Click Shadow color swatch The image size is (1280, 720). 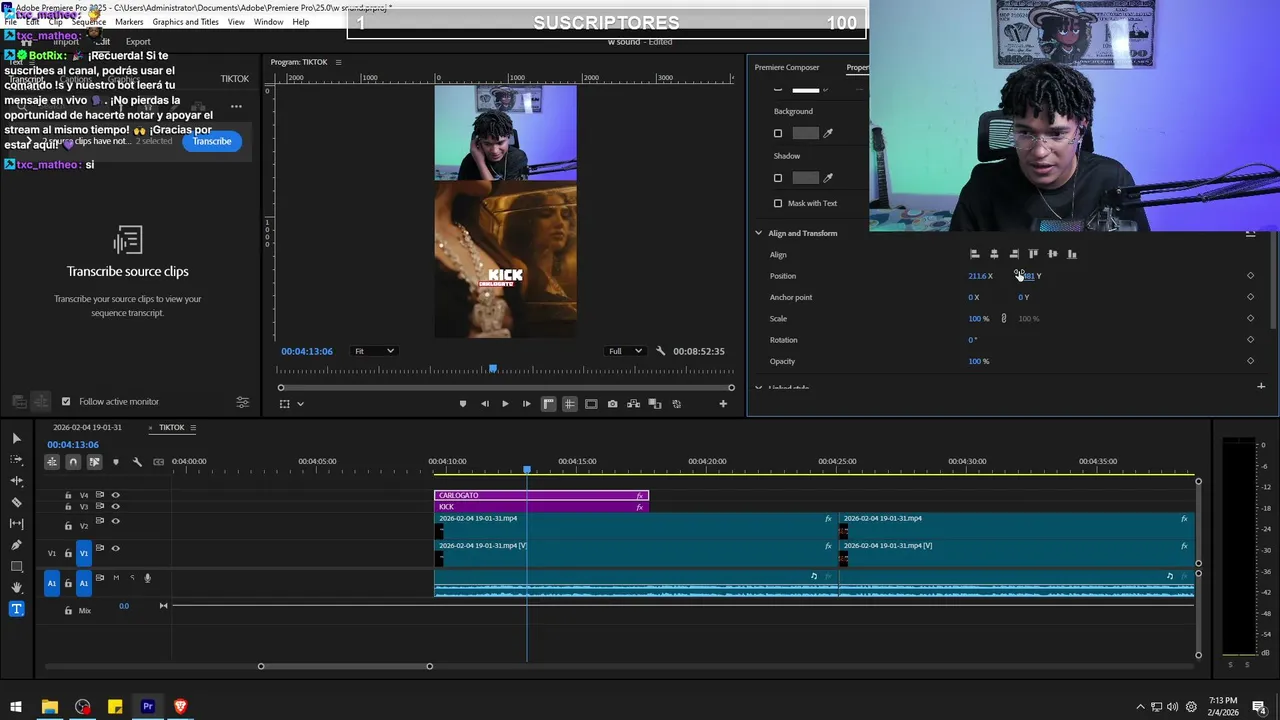click(805, 178)
